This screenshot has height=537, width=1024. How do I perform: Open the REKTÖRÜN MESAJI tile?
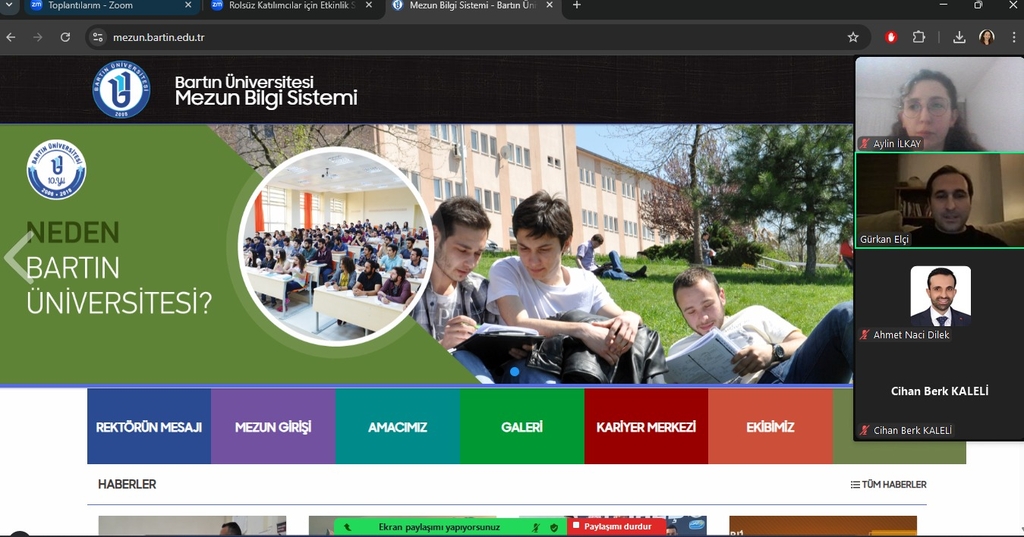(149, 427)
